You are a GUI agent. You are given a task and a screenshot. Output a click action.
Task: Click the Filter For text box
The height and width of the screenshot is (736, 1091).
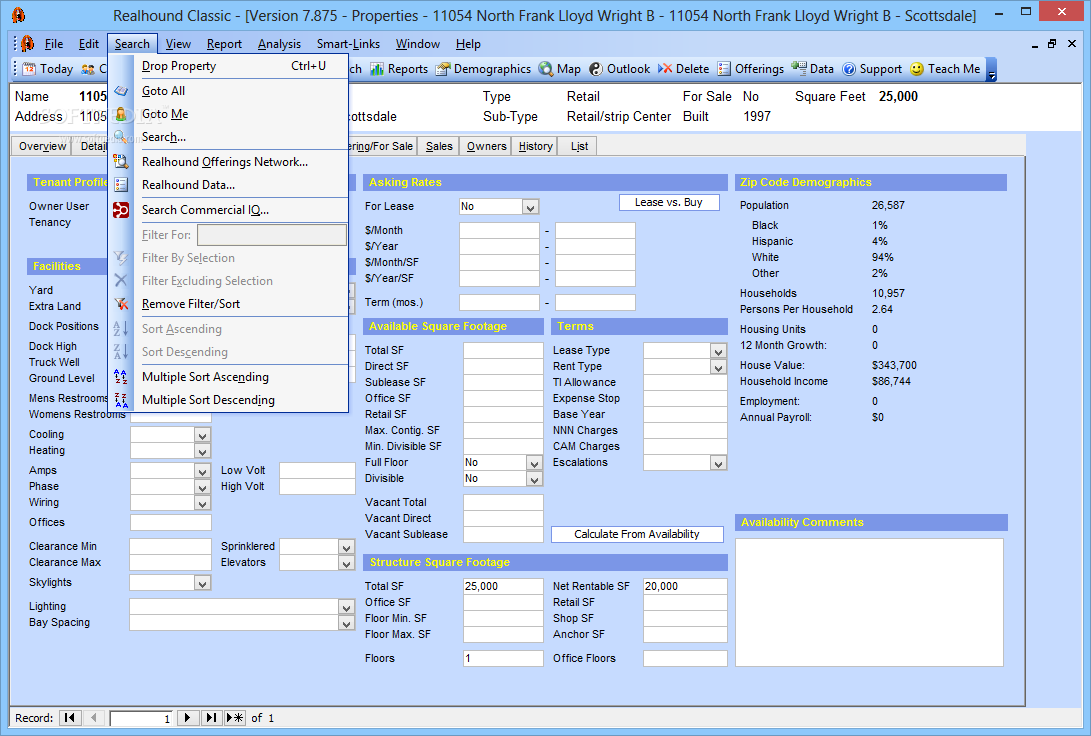tap(271, 235)
